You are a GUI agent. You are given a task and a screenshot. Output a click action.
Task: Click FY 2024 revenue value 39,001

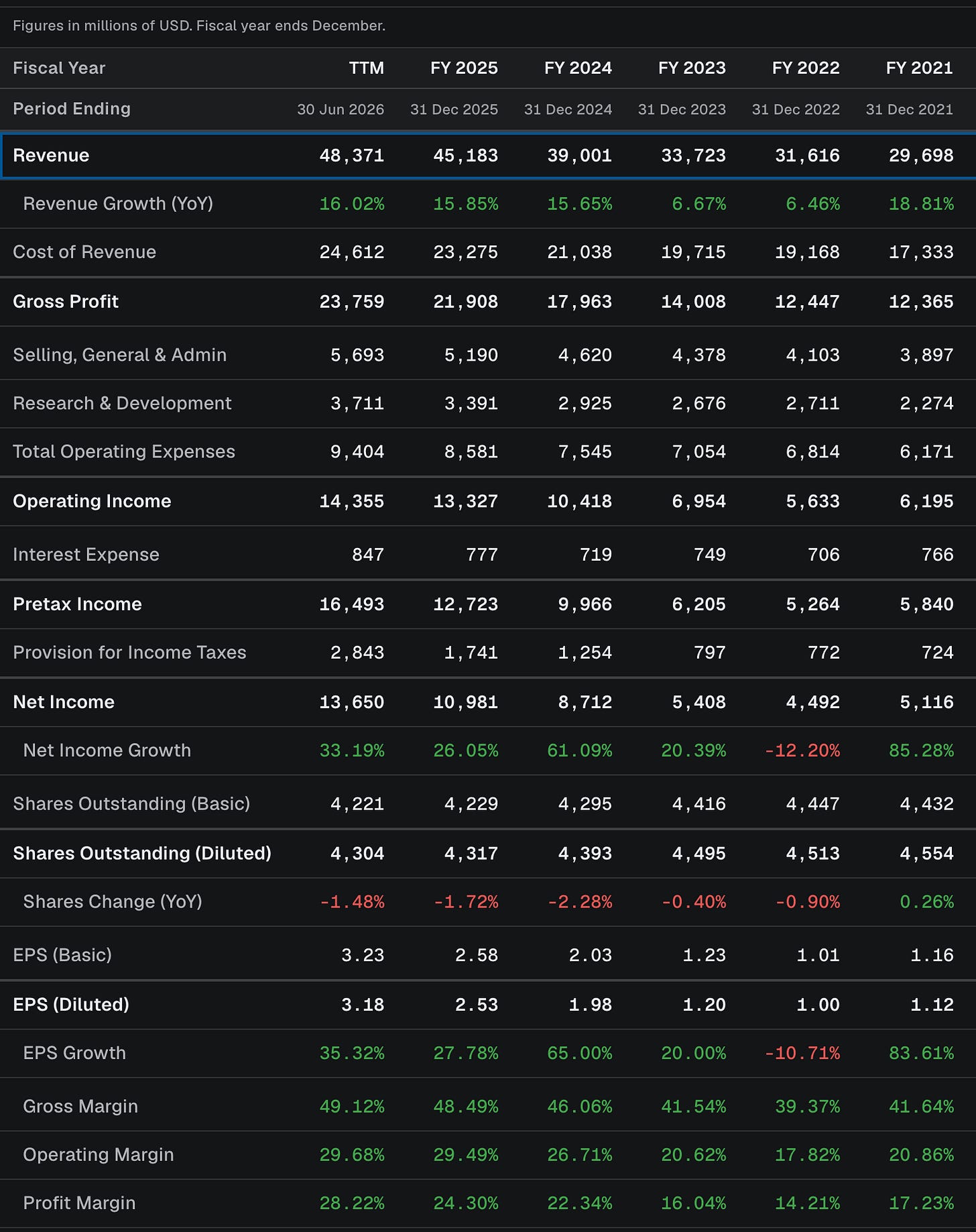(x=579, y=156)
